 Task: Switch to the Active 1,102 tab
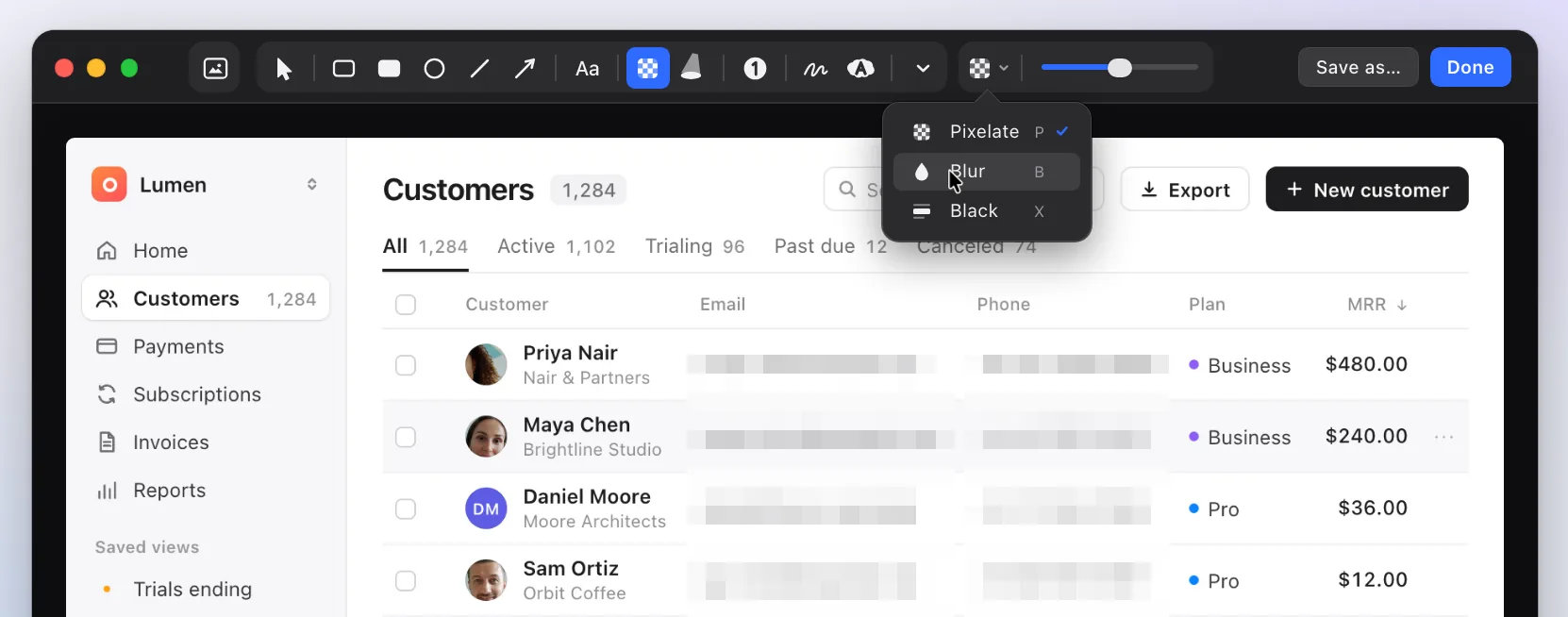click(556, 247)
